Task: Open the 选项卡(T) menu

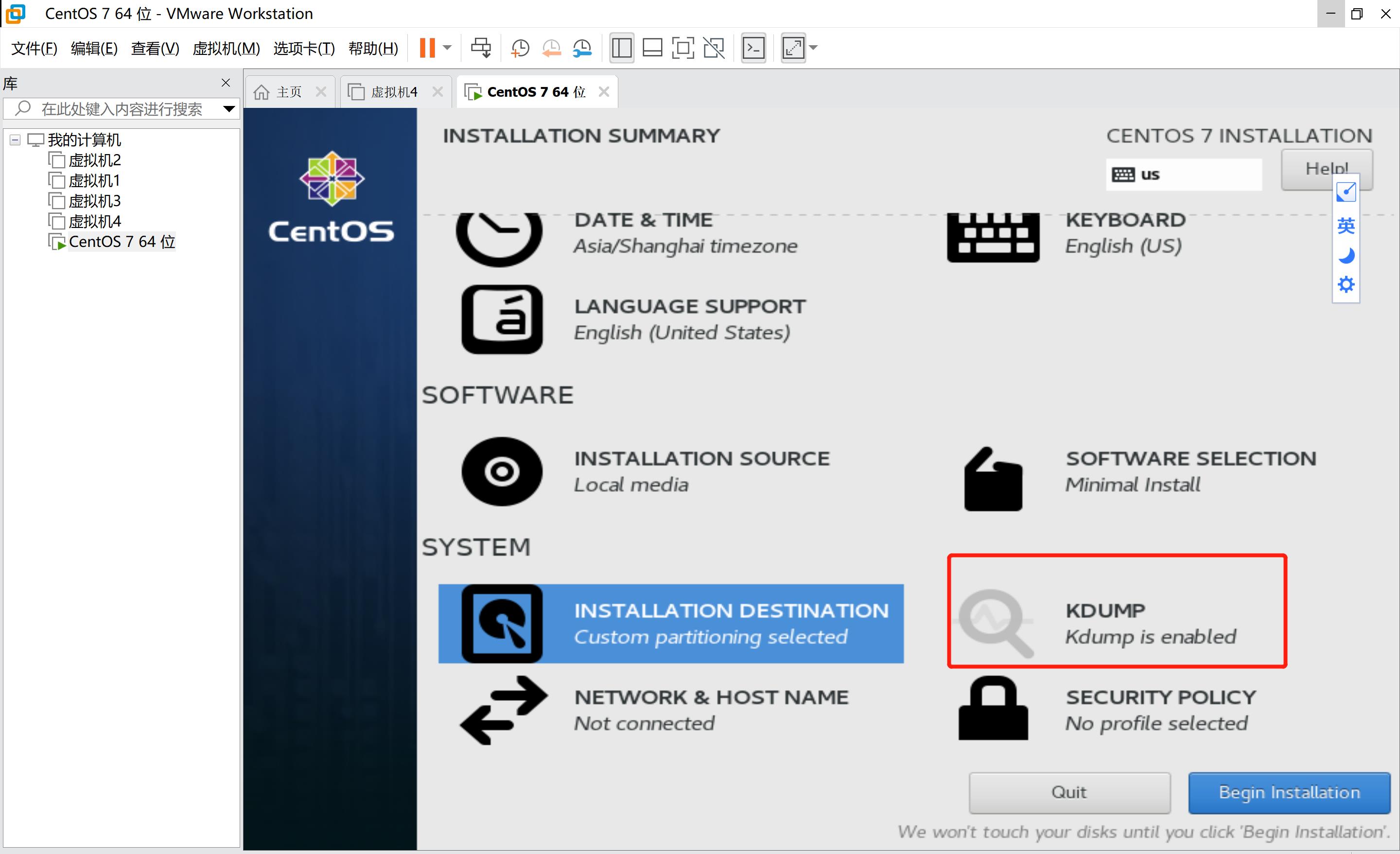Action: click(x=304, y=48)
